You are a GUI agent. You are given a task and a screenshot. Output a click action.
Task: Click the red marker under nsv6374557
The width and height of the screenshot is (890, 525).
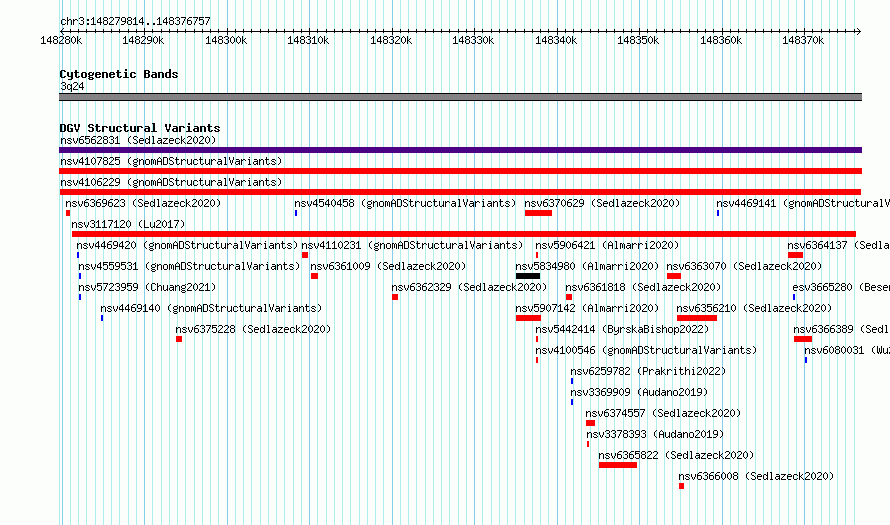590,423
